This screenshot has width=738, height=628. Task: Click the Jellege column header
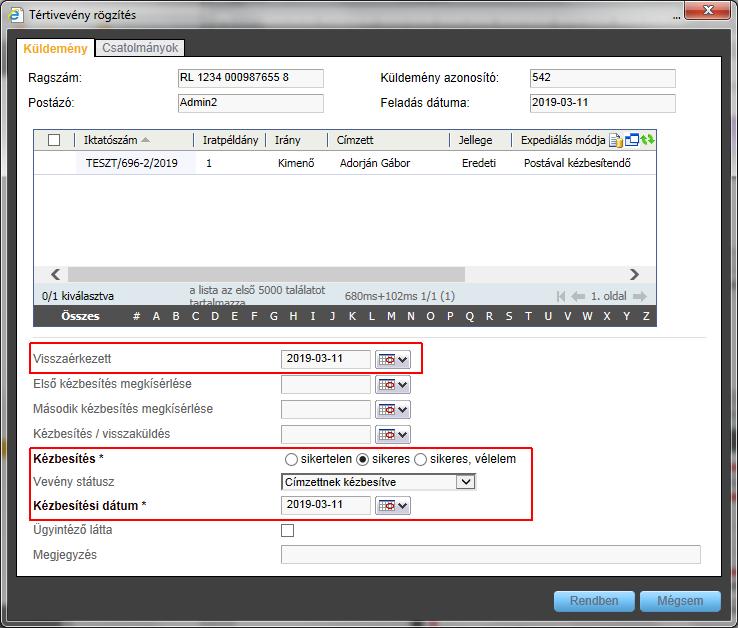point(475,140)
